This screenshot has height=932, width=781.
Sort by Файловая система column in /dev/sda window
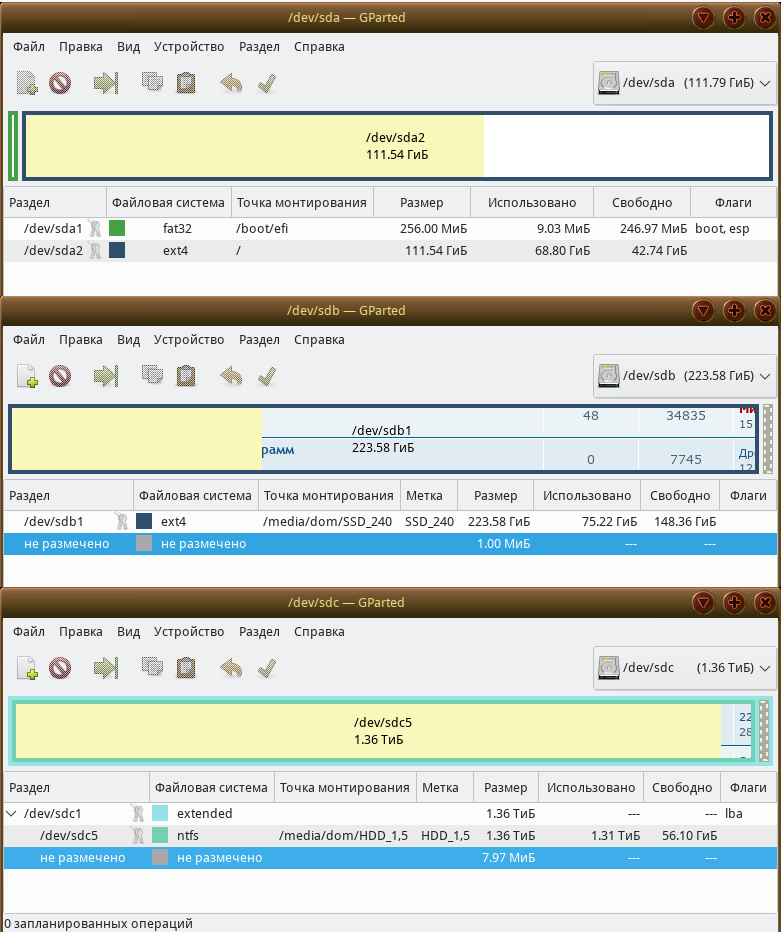[x=169, y=203]
